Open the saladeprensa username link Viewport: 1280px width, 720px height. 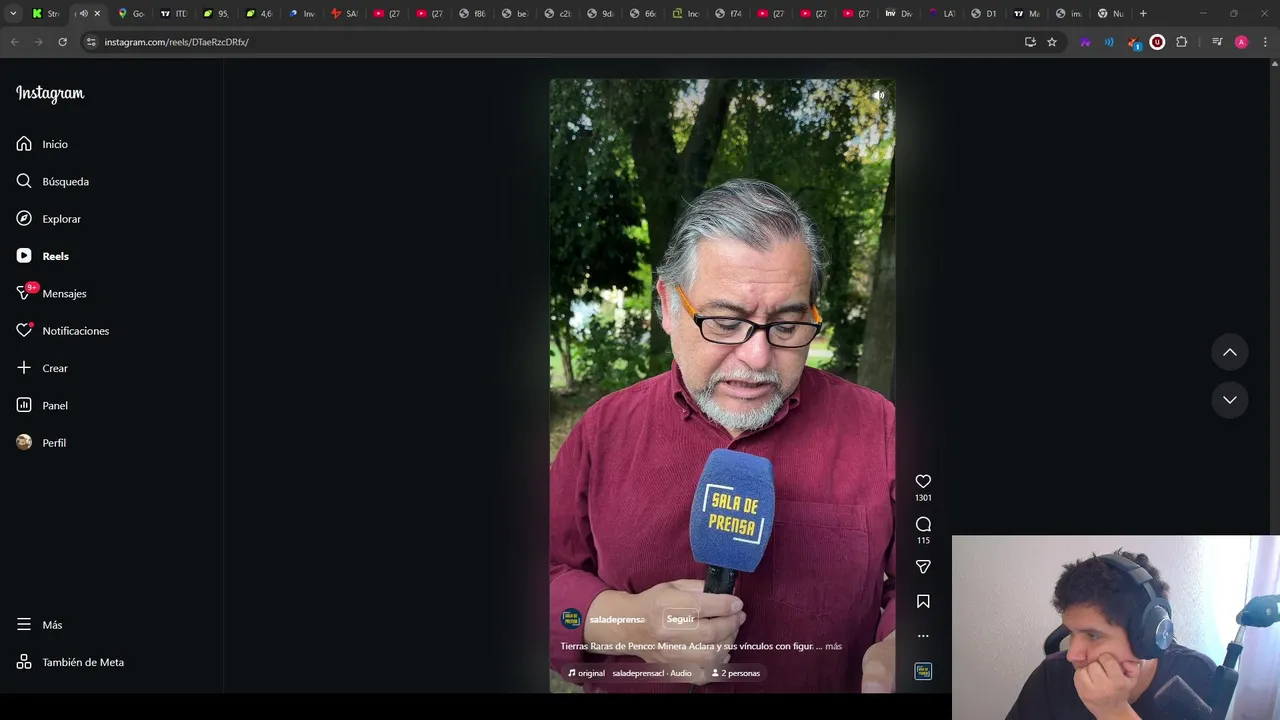pyautogui.click(x=617, y=620)
